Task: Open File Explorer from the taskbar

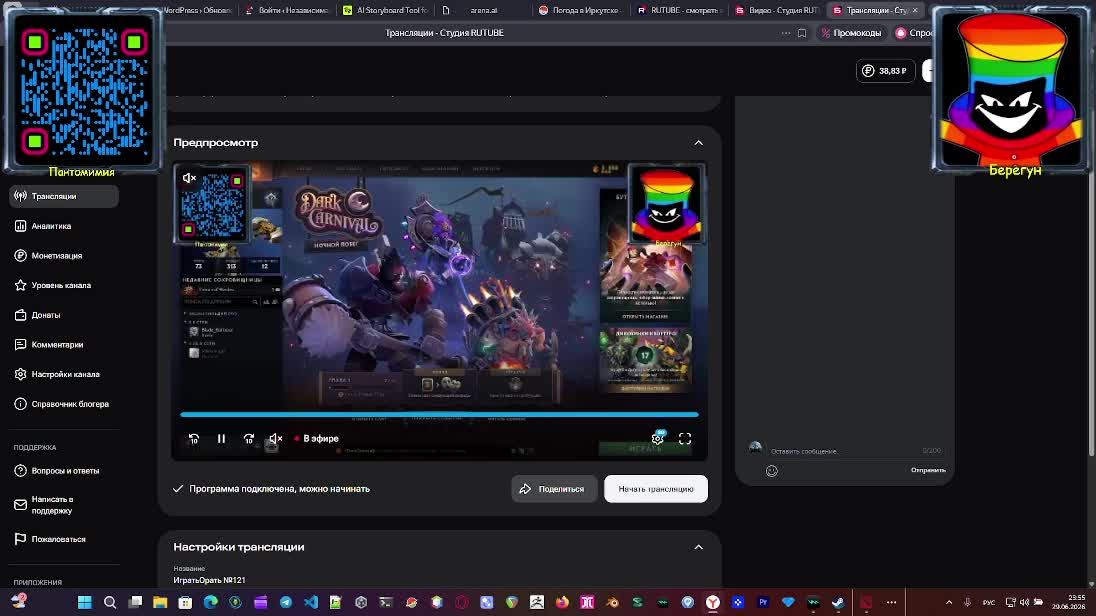Action: pos(160,602)
